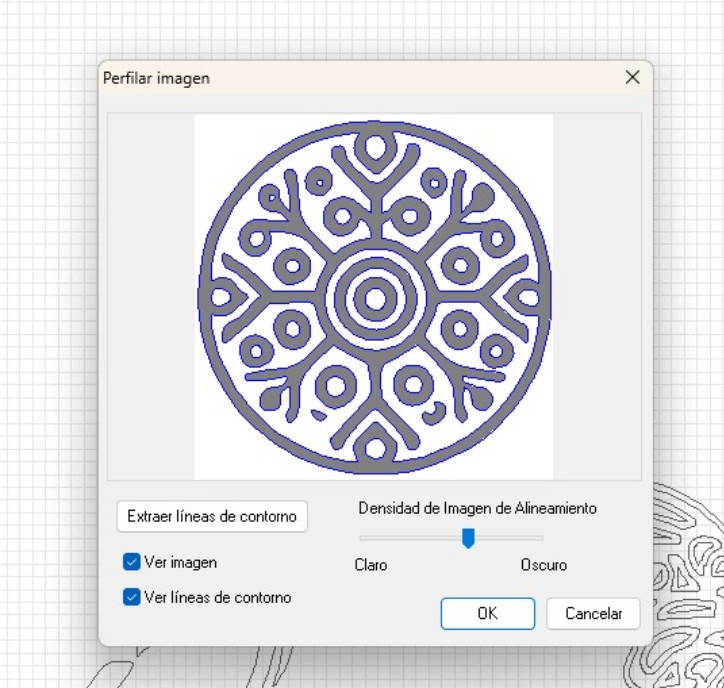Uncheck Ver líneas de contorno
The width and height of the screenshot is (724, 688).
132,597
